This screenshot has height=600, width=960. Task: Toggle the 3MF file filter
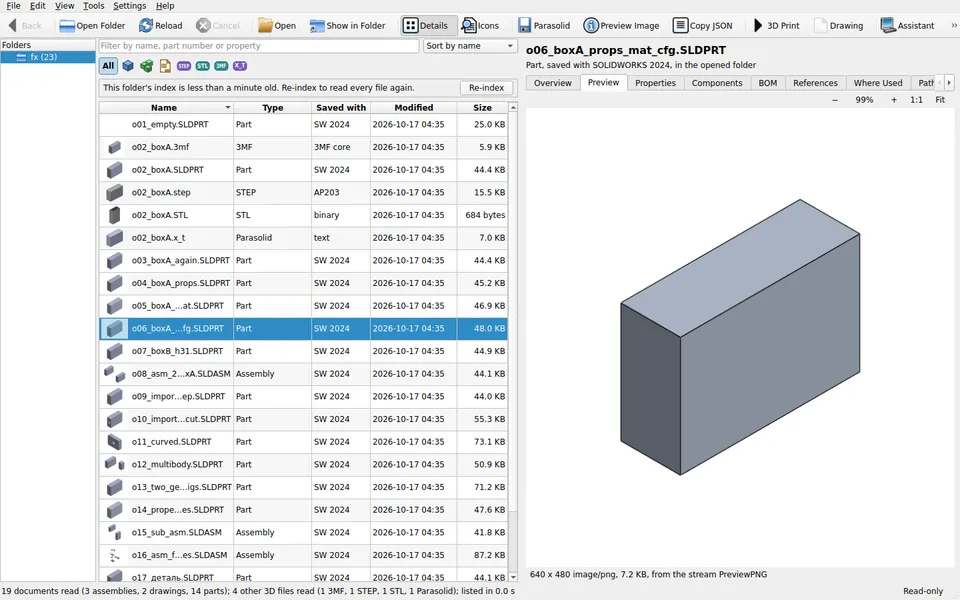pos(221,66)
